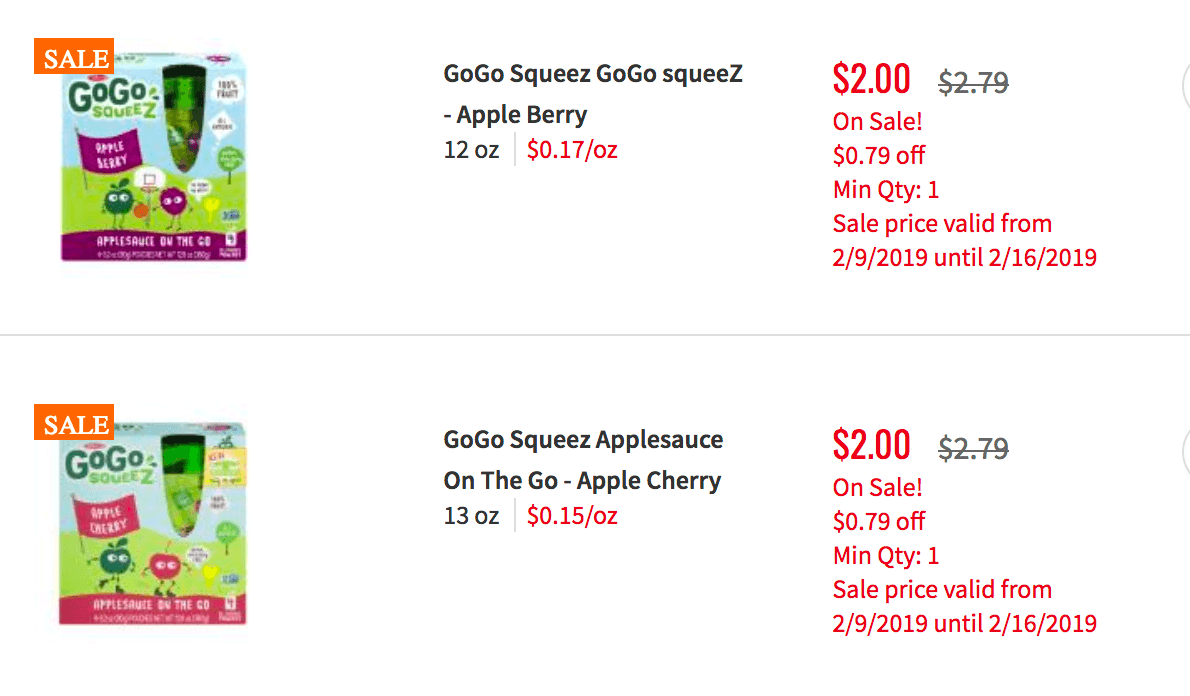Click the crossed-out $2.79 price for Apple Berry
Viewport: 1190px width, 696px height.
(x=973, y=82)
